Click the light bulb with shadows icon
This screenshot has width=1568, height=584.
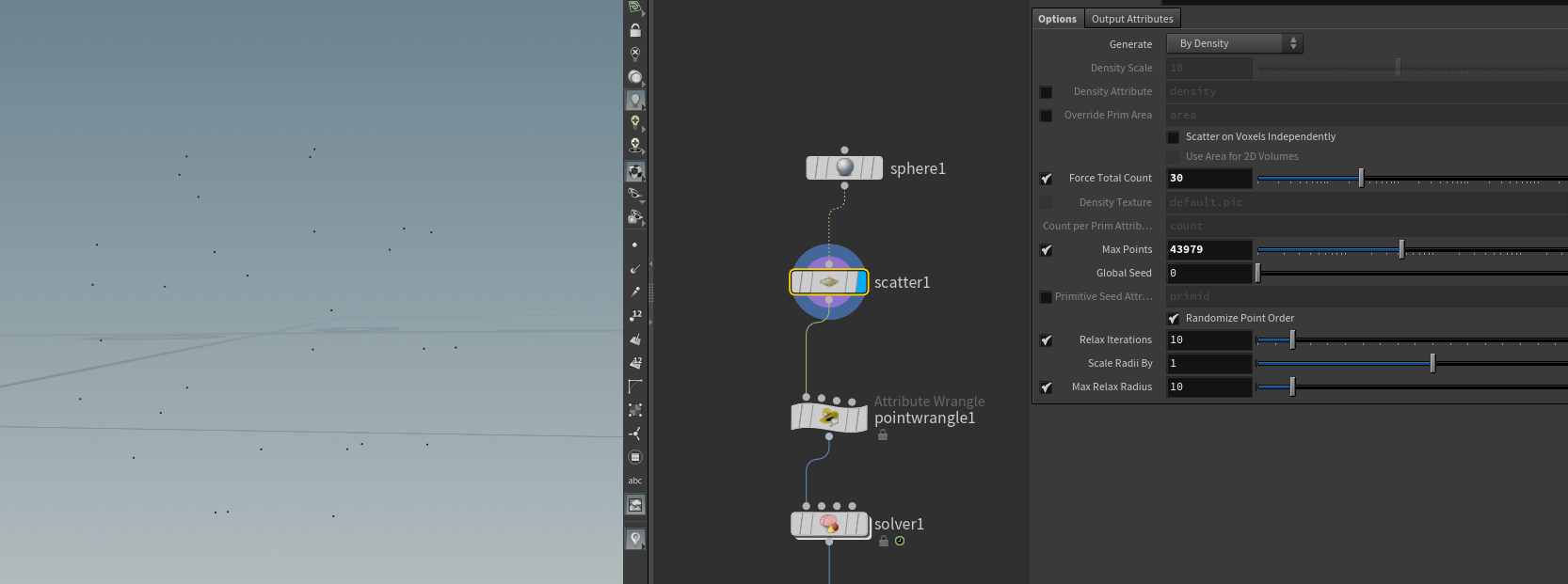[x=635, y=146]
